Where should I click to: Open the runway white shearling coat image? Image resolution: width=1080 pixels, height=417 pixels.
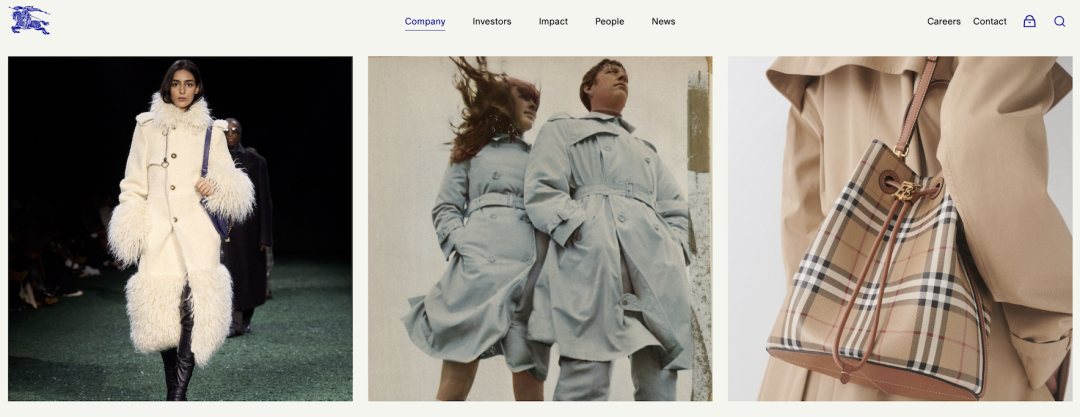pos(180,228)
